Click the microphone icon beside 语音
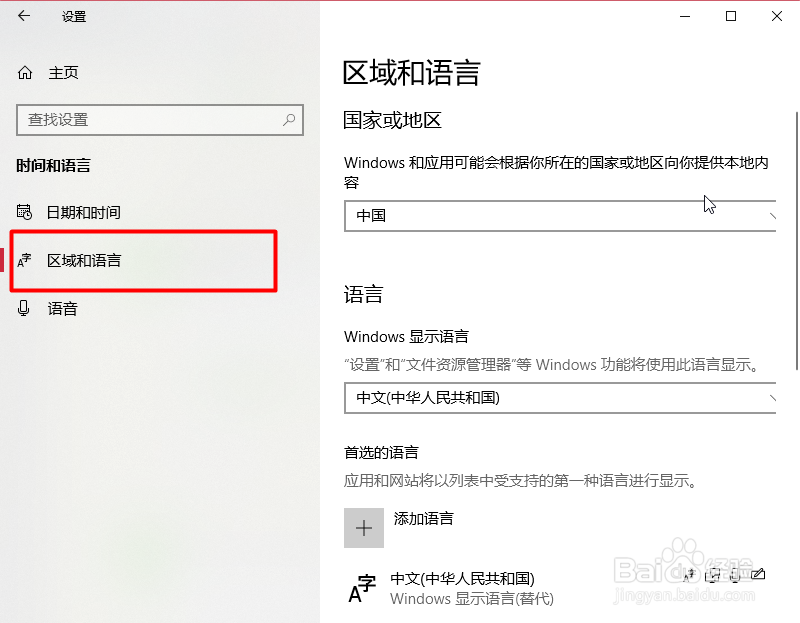 [24, 308]
